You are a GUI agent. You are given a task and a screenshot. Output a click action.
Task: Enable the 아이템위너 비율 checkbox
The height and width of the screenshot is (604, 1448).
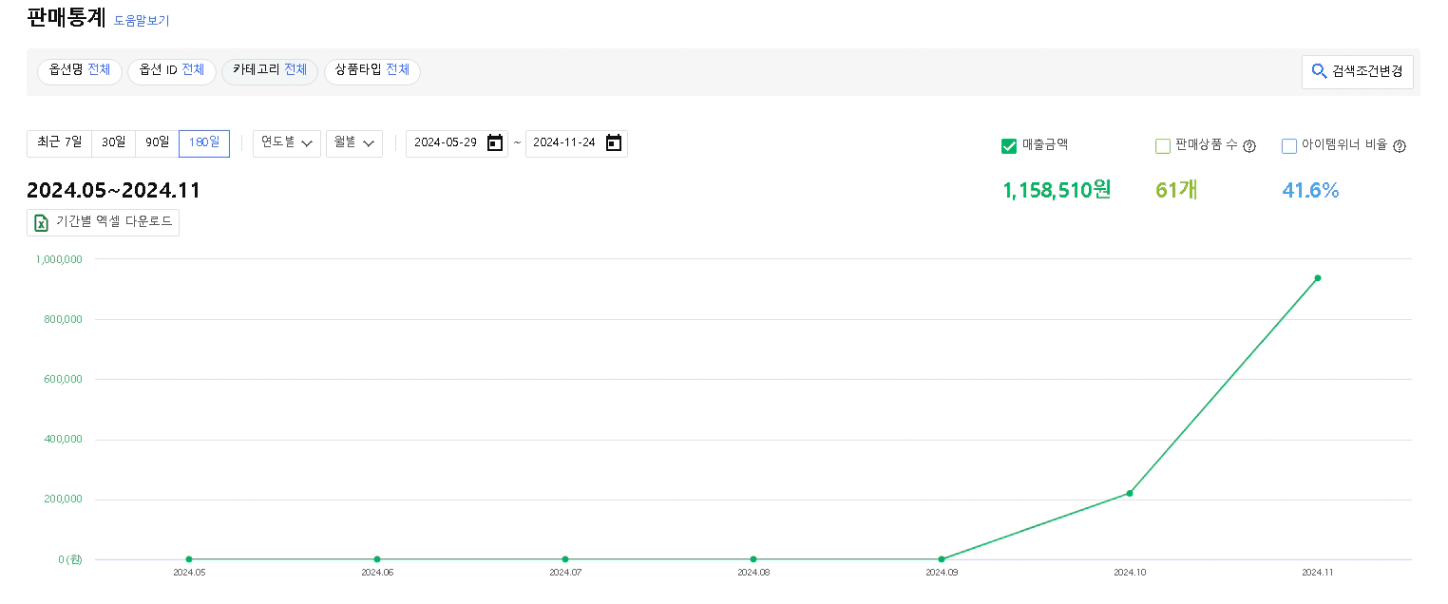[x=1289, y=146]
